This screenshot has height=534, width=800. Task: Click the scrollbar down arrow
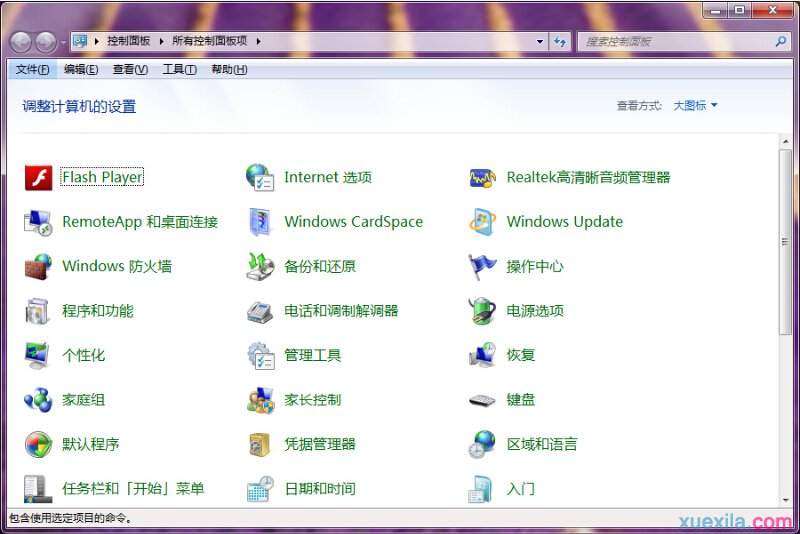pyautogui.click(x=785, y=500)
